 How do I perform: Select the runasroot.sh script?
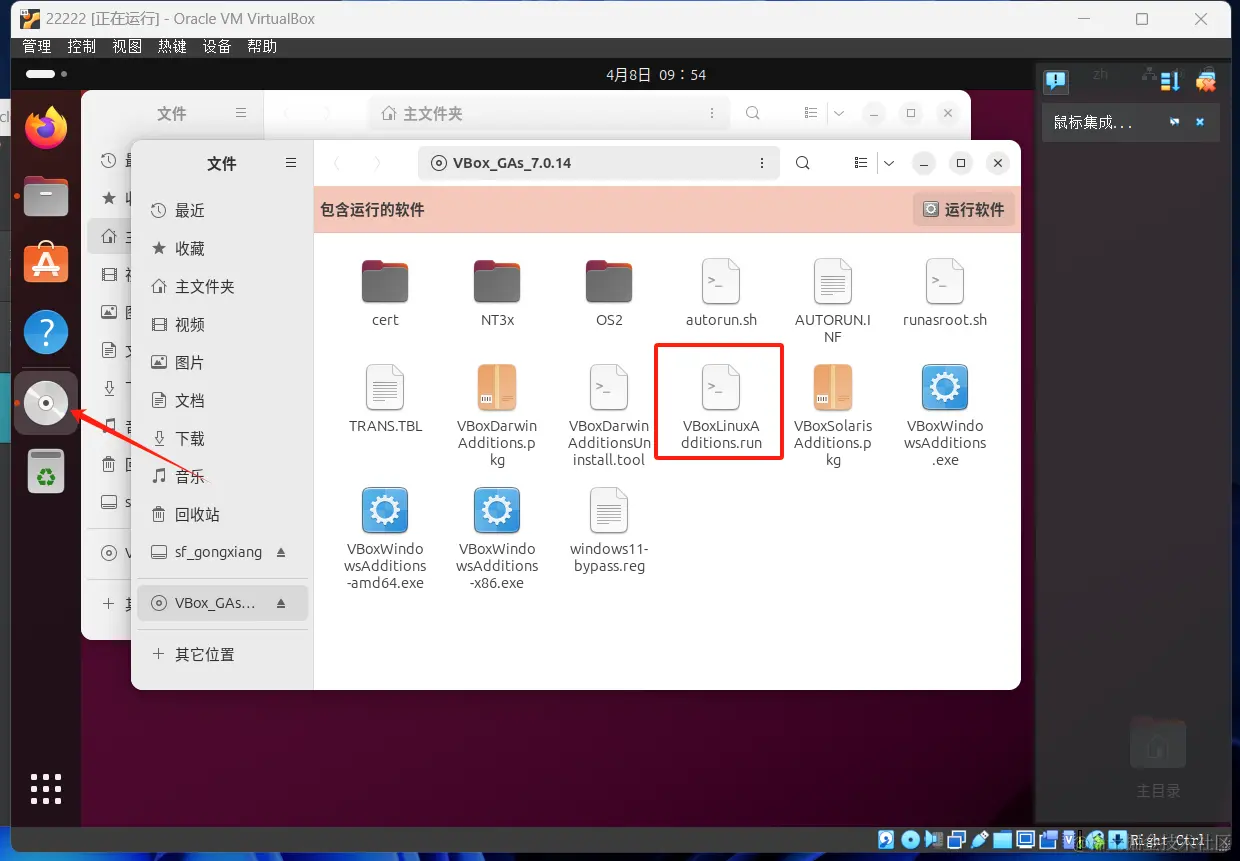[x=945, y=293]
